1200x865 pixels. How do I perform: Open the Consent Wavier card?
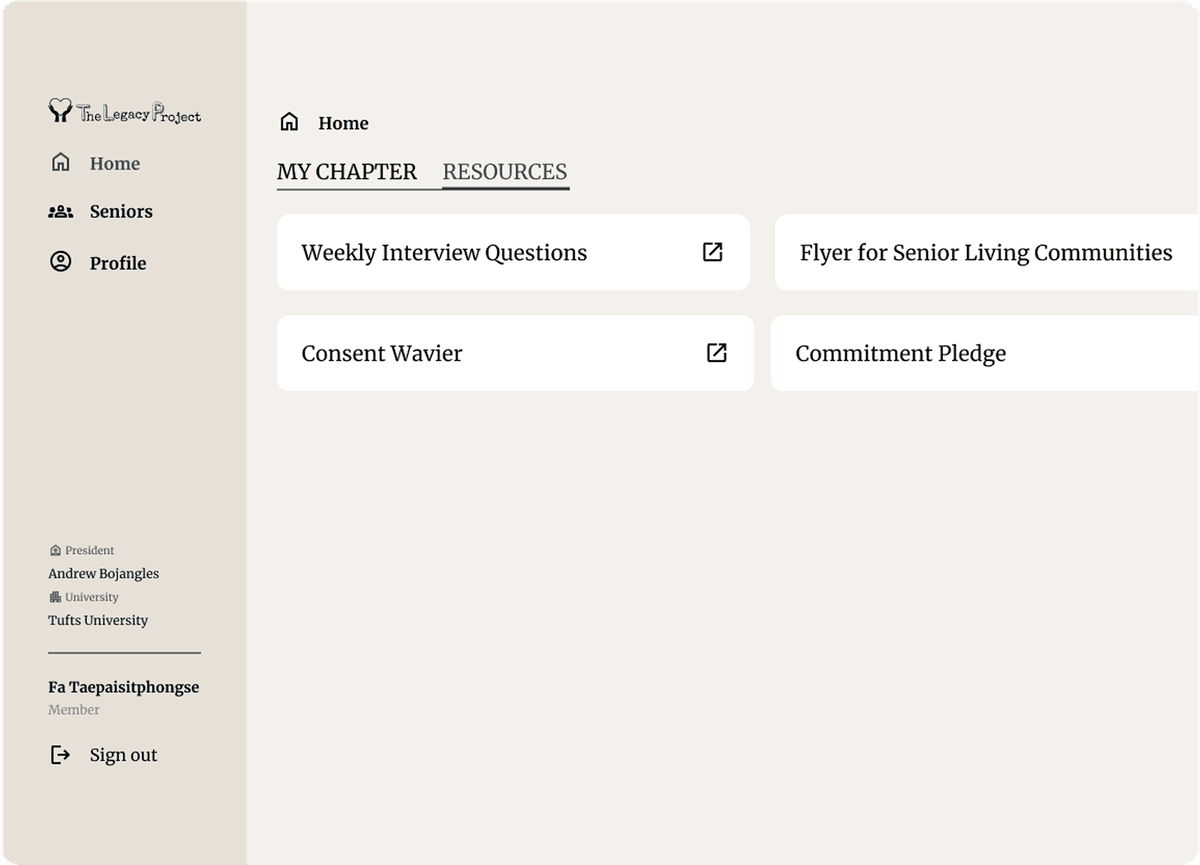coord(382,354)
